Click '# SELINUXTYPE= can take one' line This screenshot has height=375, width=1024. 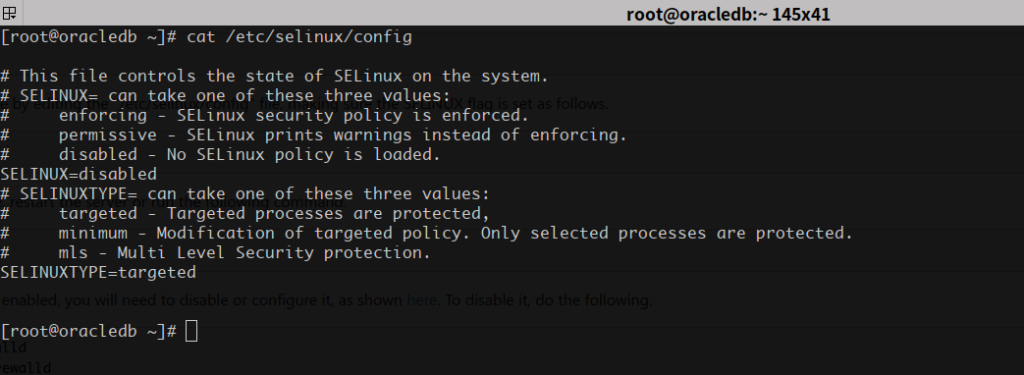245,194
